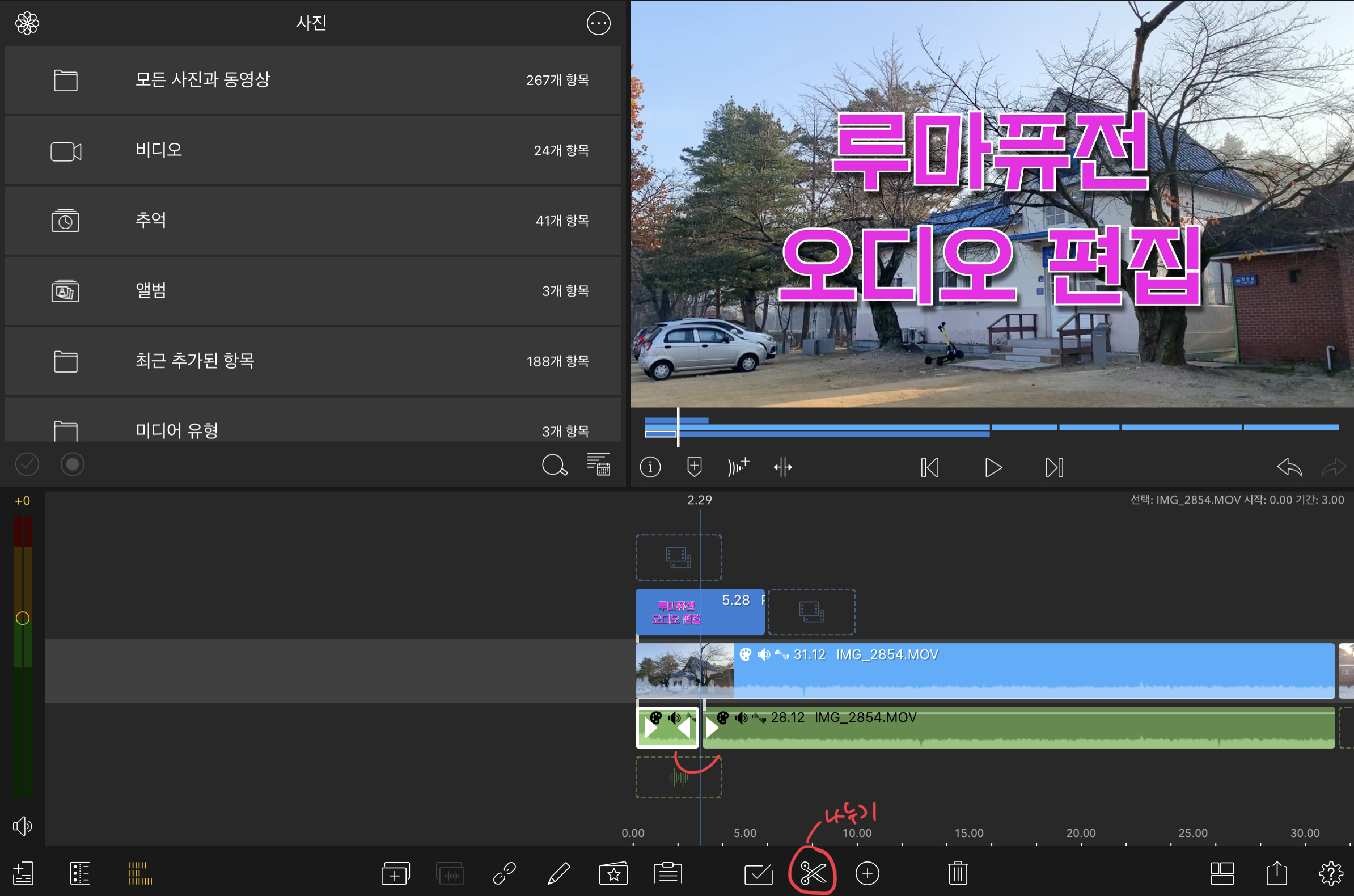Toggle the record circle button

[73, 464]
